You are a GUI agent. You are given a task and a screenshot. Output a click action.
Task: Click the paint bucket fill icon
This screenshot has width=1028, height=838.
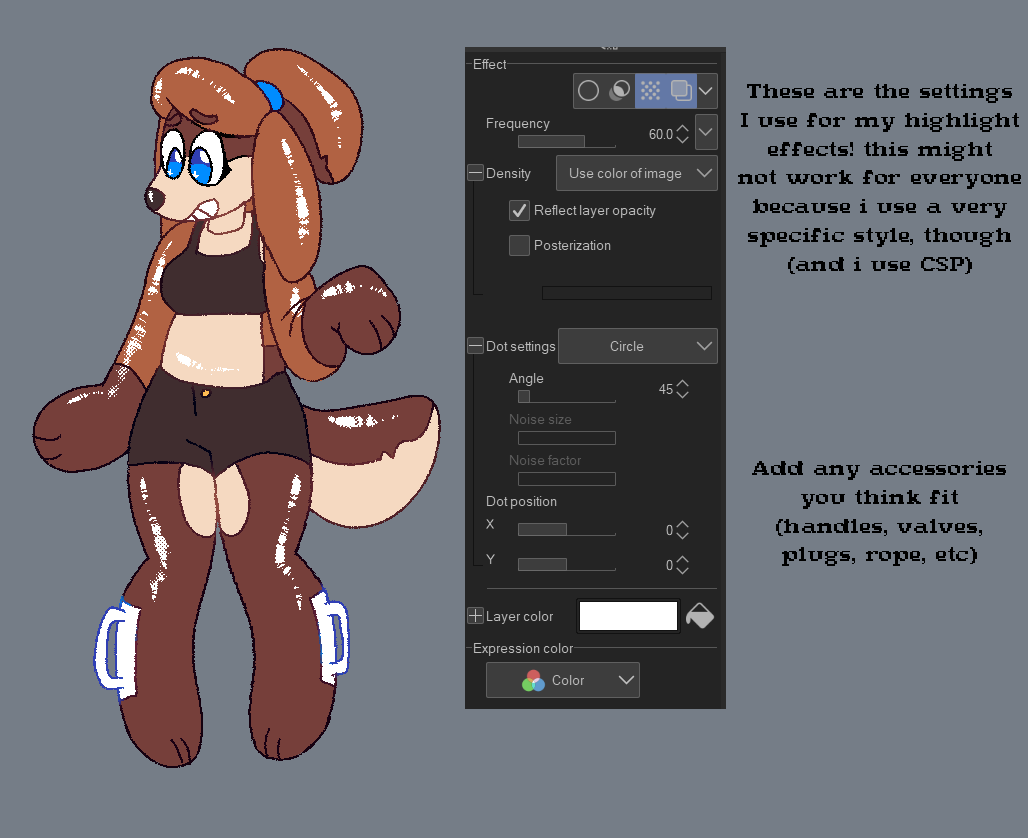[700, 616]
